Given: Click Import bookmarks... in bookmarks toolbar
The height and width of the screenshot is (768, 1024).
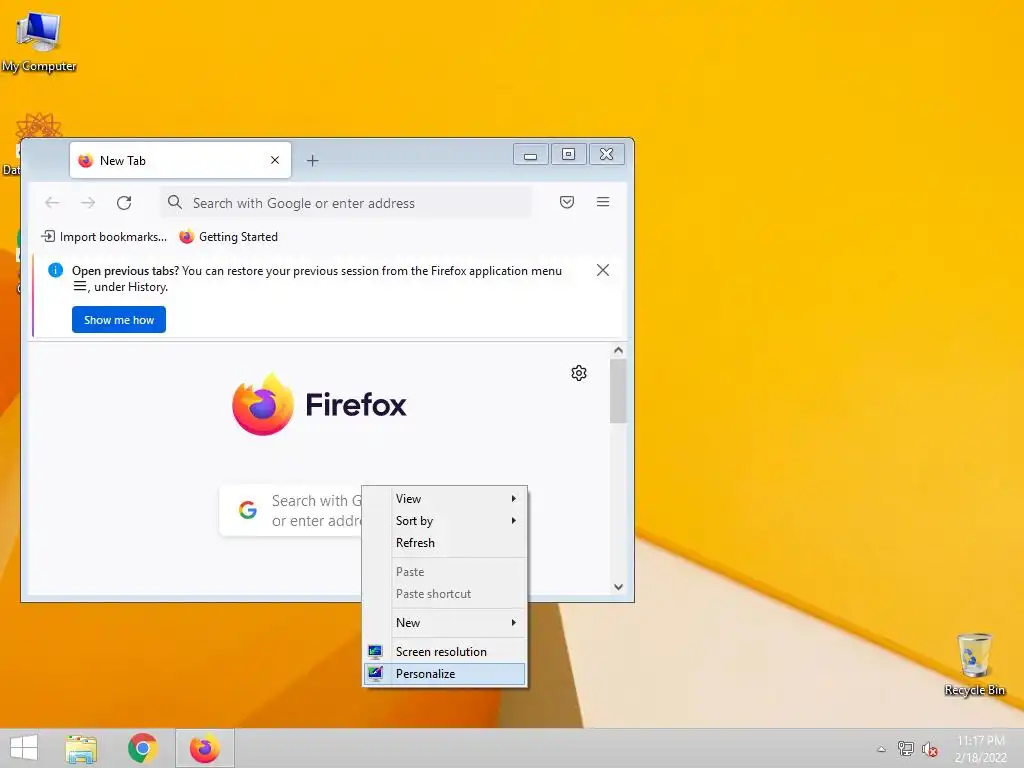Looking at the screenshot, I should pyautogui.click(x=104, y=236).
